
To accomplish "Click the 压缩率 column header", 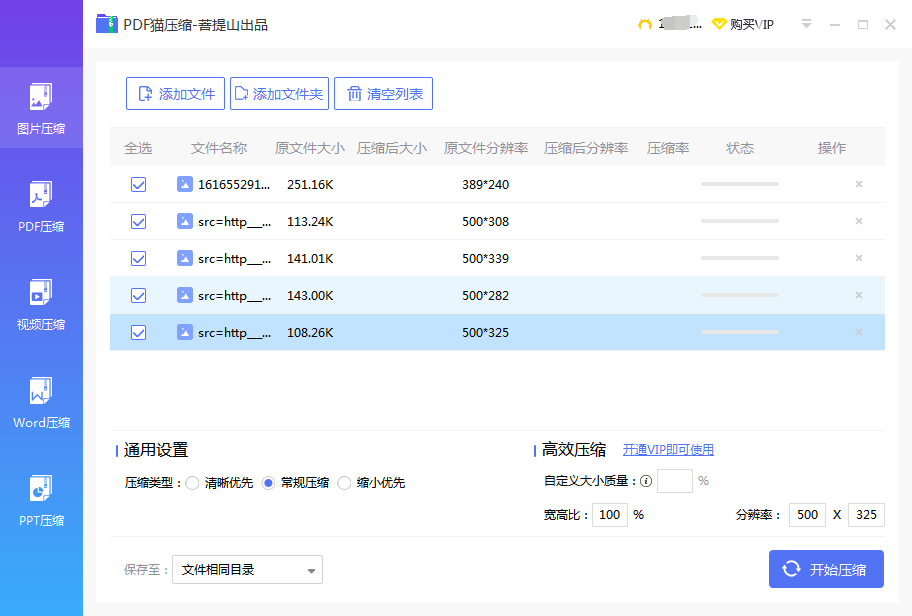I will (668, 148).
